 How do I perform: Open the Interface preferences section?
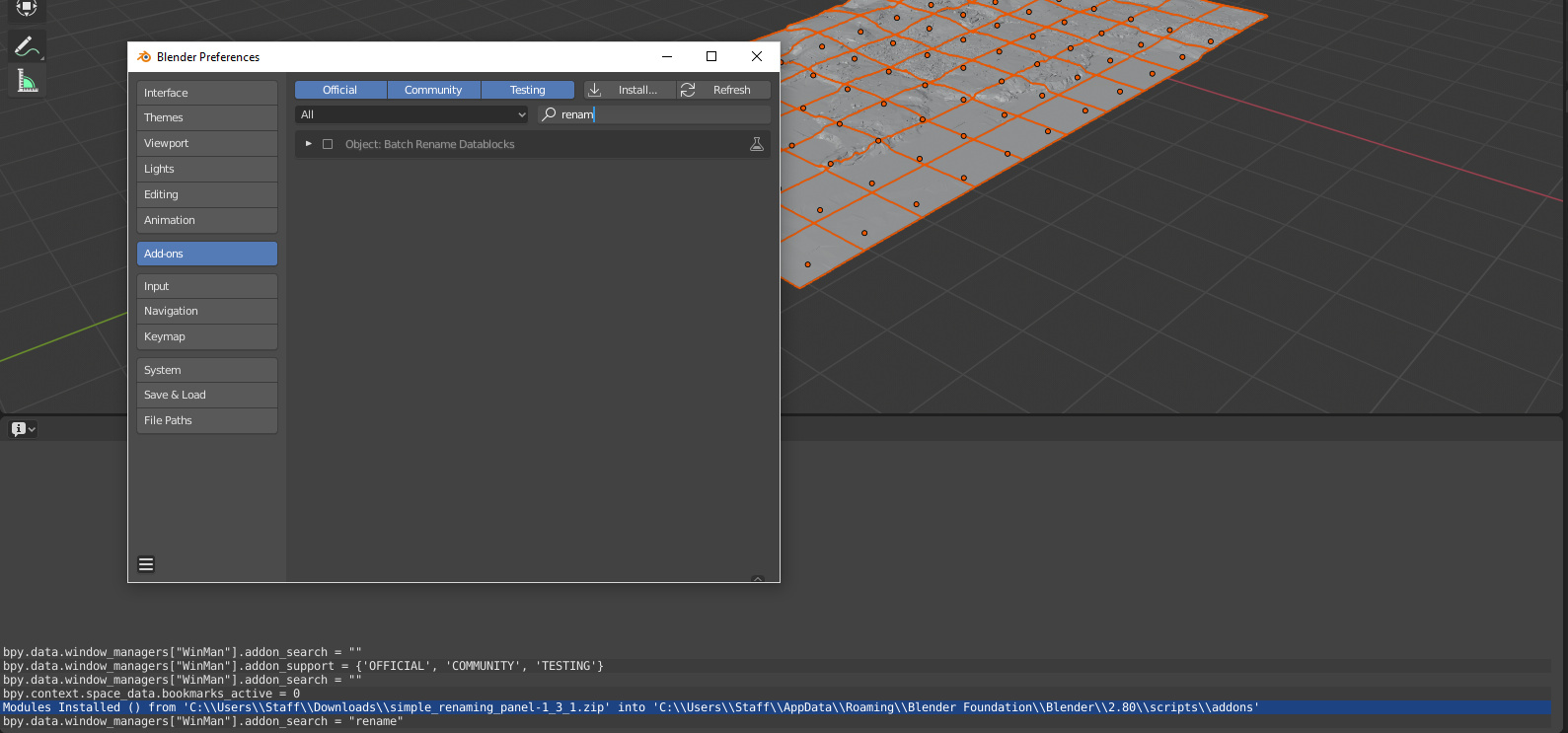click(207, 93)
